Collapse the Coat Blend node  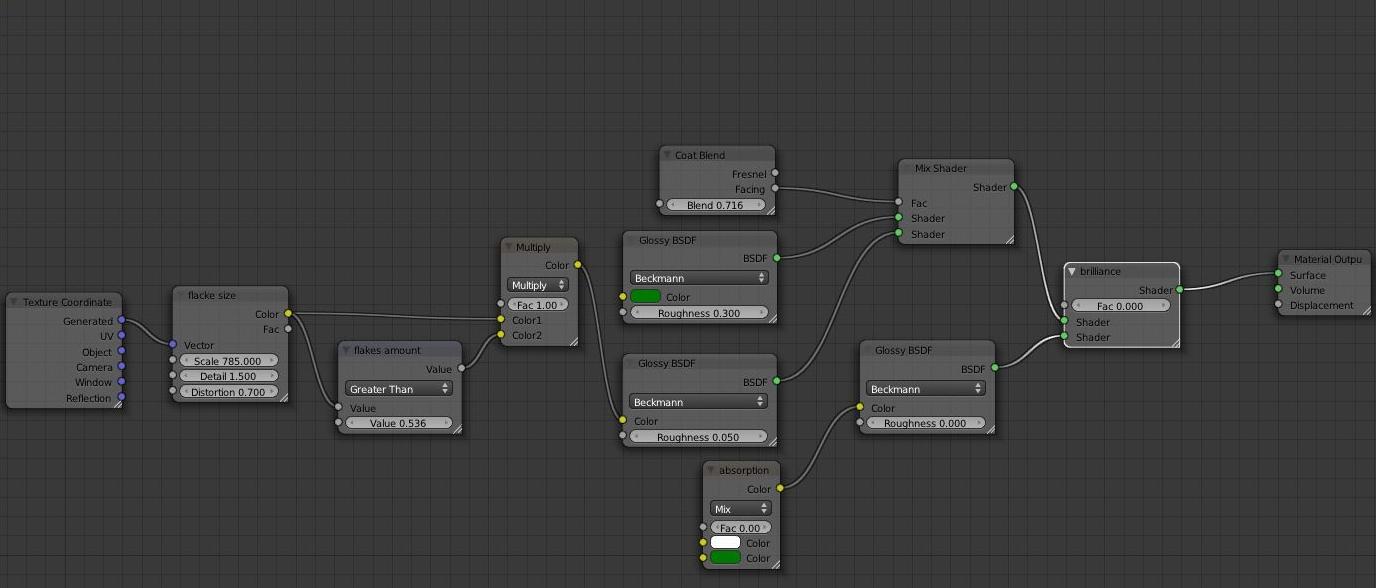pos(667,155)
